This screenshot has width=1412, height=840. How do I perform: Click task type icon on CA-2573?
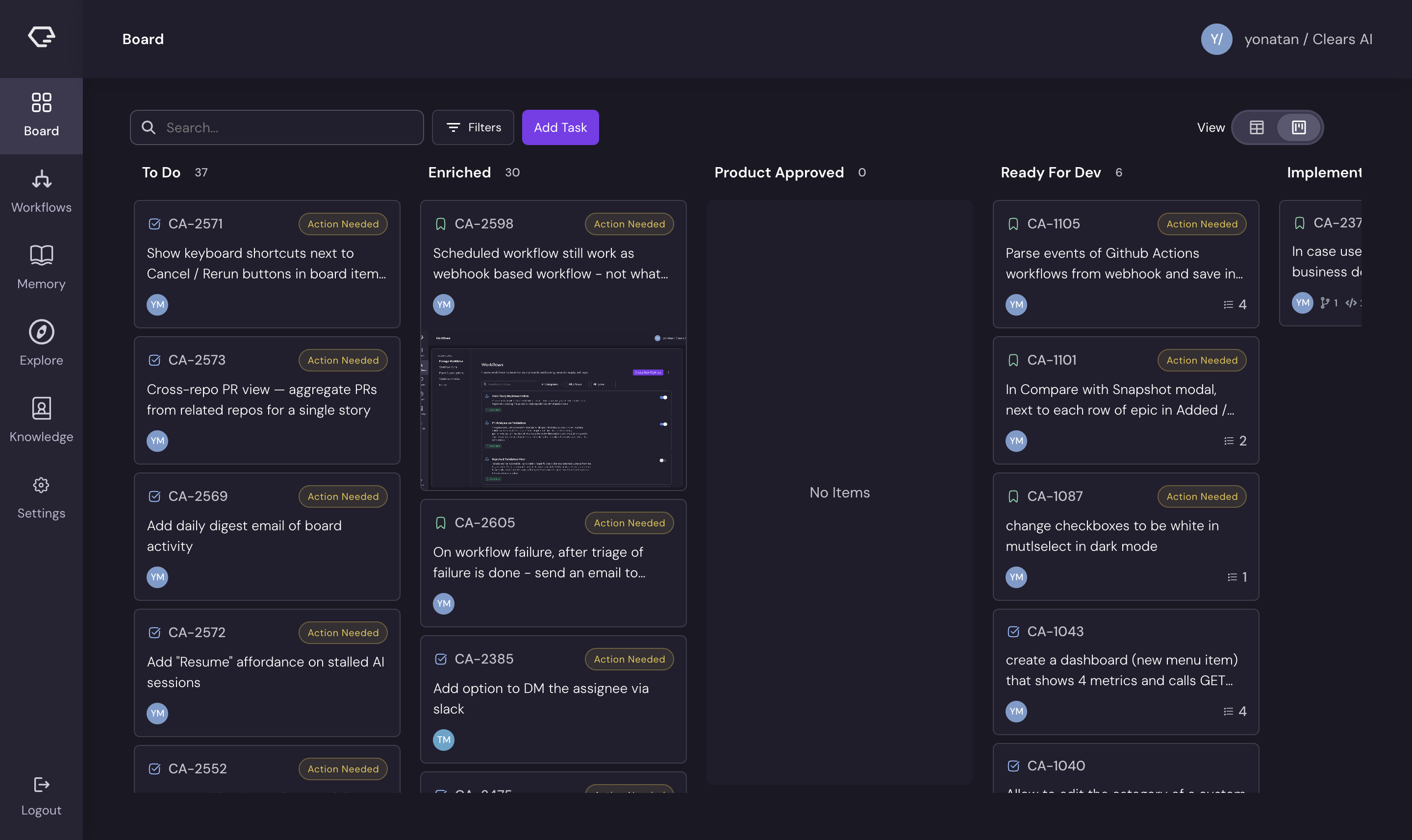coord(154,361)
